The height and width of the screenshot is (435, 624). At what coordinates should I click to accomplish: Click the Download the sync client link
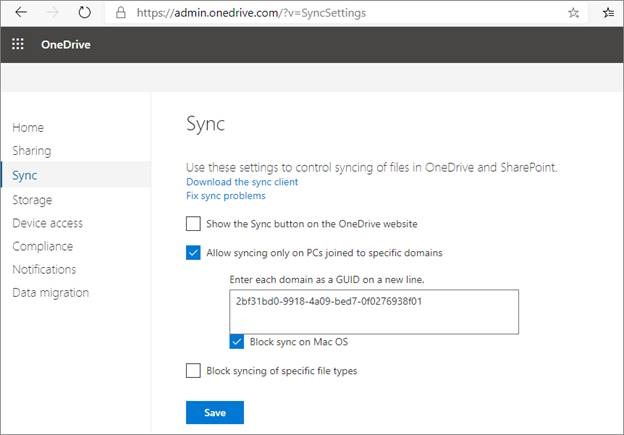[x=242, y=182]
